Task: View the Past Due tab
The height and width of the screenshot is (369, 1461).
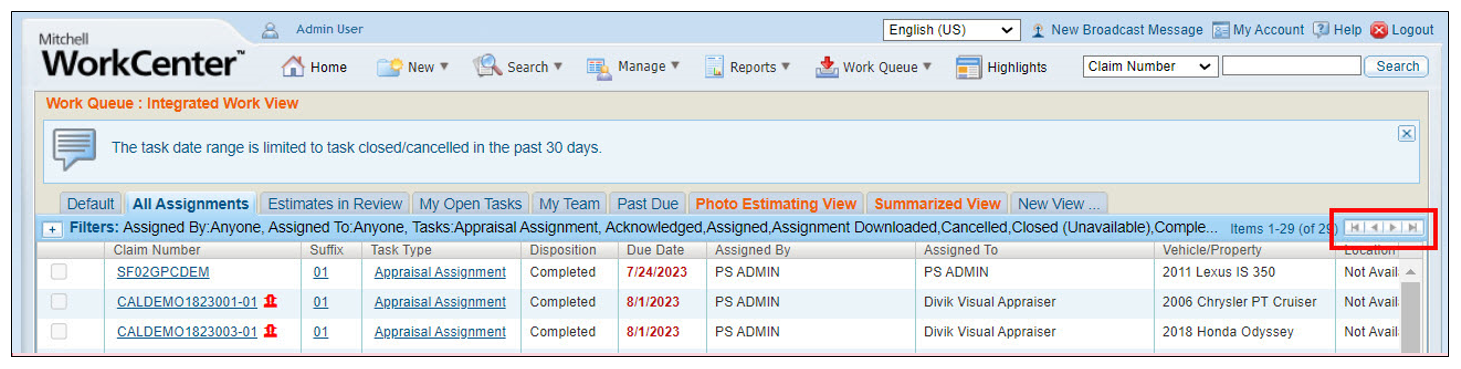Action: (x=647, y=203)
